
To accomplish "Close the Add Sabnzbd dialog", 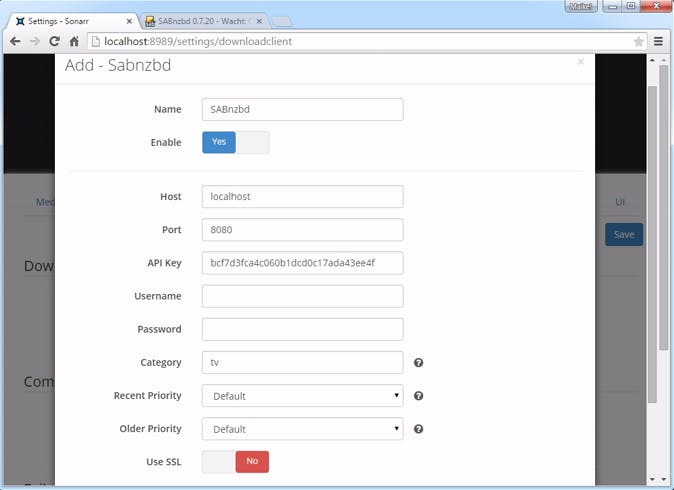I will [x=581, y=62].
